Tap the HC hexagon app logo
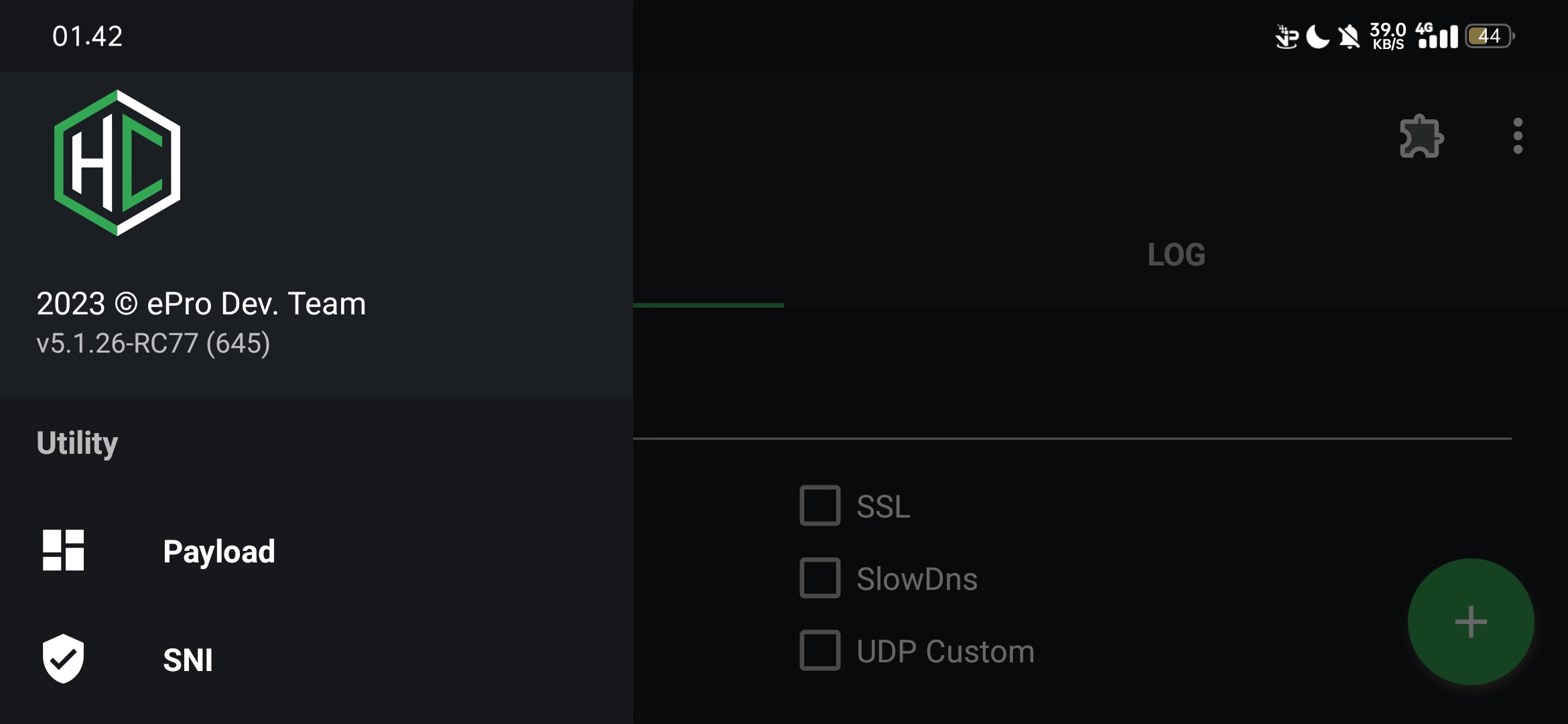The height and width of the screenshot is (724, 1568). coord(117,163)
